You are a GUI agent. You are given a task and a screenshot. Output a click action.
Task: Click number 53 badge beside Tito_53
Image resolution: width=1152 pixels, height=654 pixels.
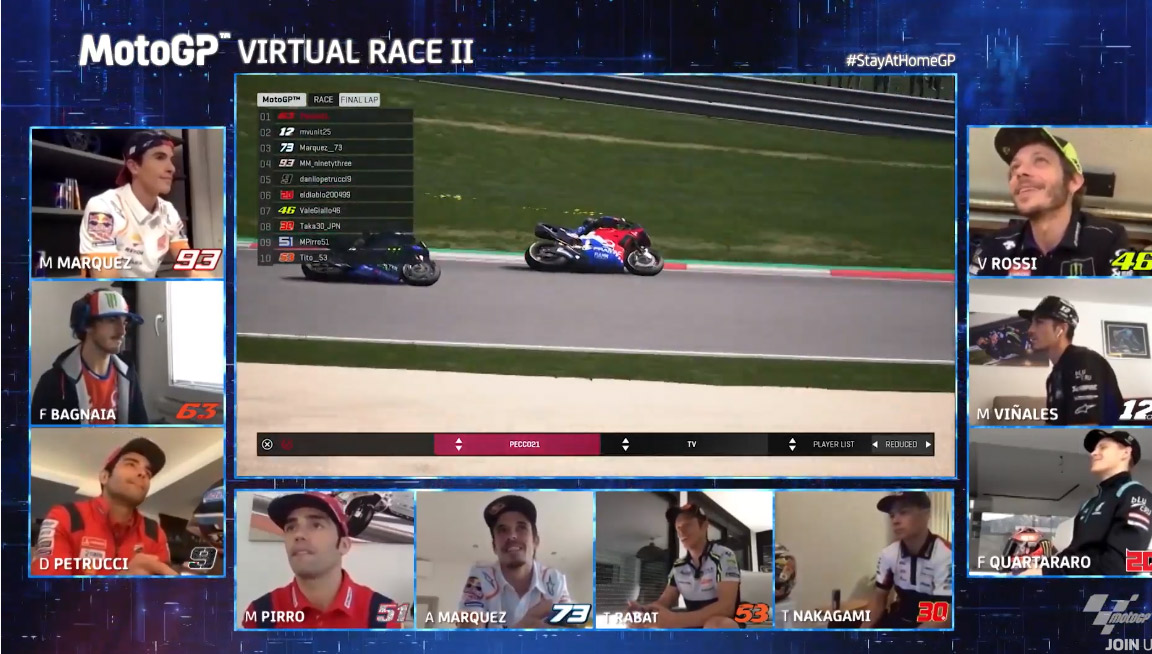click(x=287, y=257)
